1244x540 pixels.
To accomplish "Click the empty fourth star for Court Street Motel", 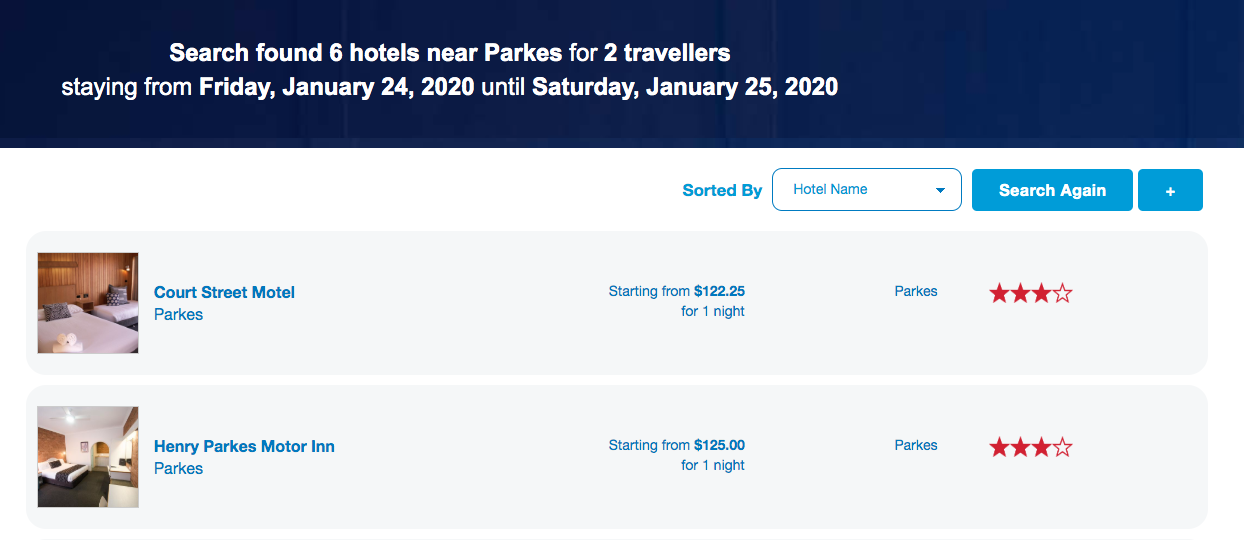I will coord(1062,293).
